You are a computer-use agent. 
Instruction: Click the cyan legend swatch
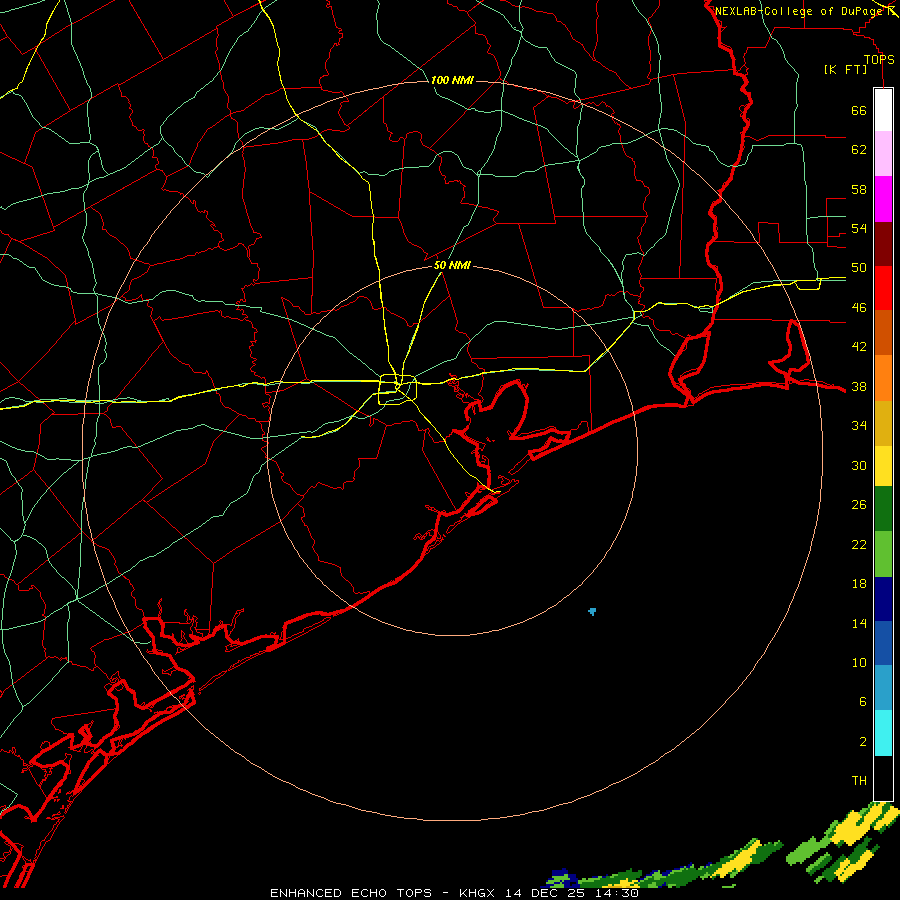click(883, 733)
